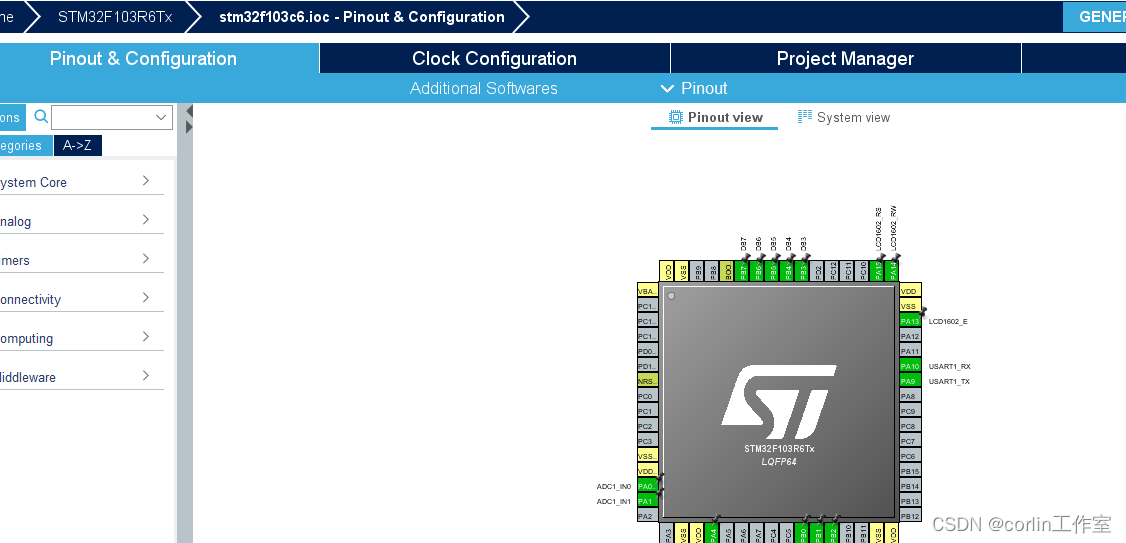Select pin PC8 on the chip
The width and height of the screenshot is (1126, 543).
click(910, 427)
